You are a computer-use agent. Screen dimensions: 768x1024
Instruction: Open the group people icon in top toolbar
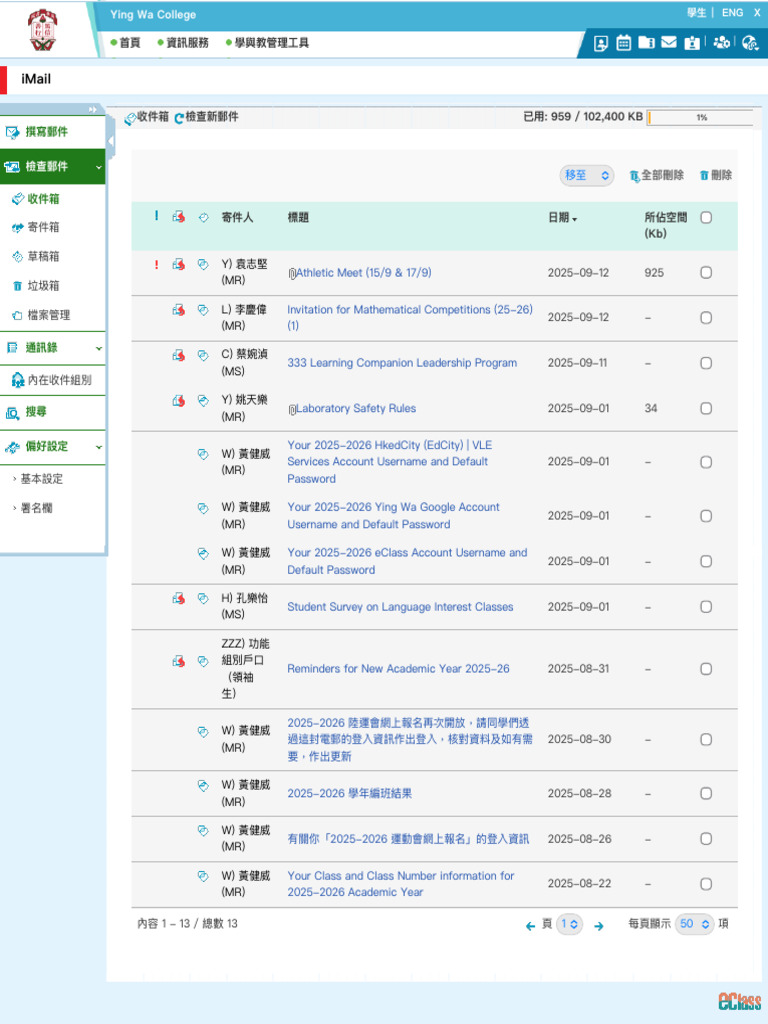click(x=722, y=42)
